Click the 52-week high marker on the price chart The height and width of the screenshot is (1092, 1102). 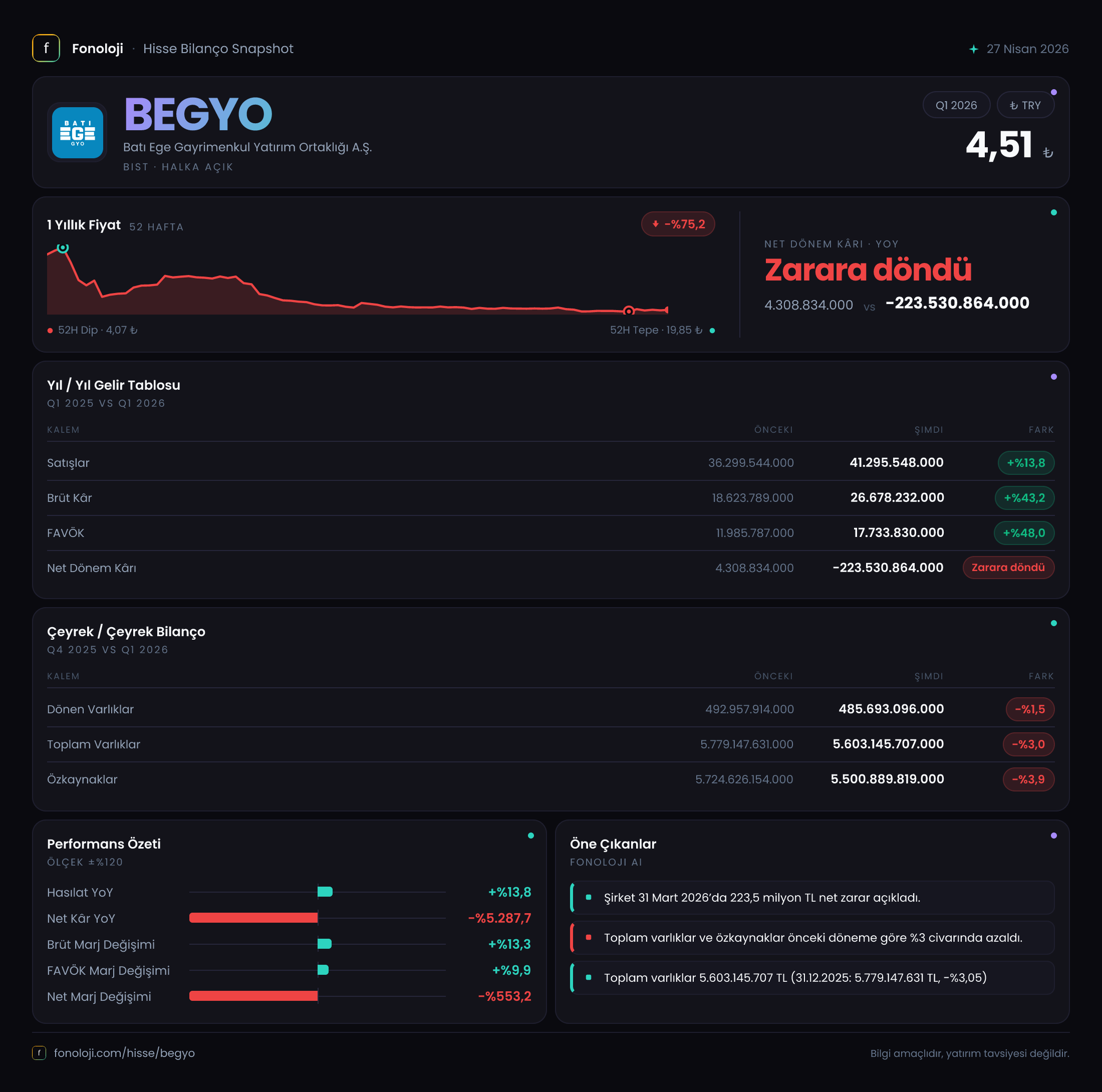(63, 247)
